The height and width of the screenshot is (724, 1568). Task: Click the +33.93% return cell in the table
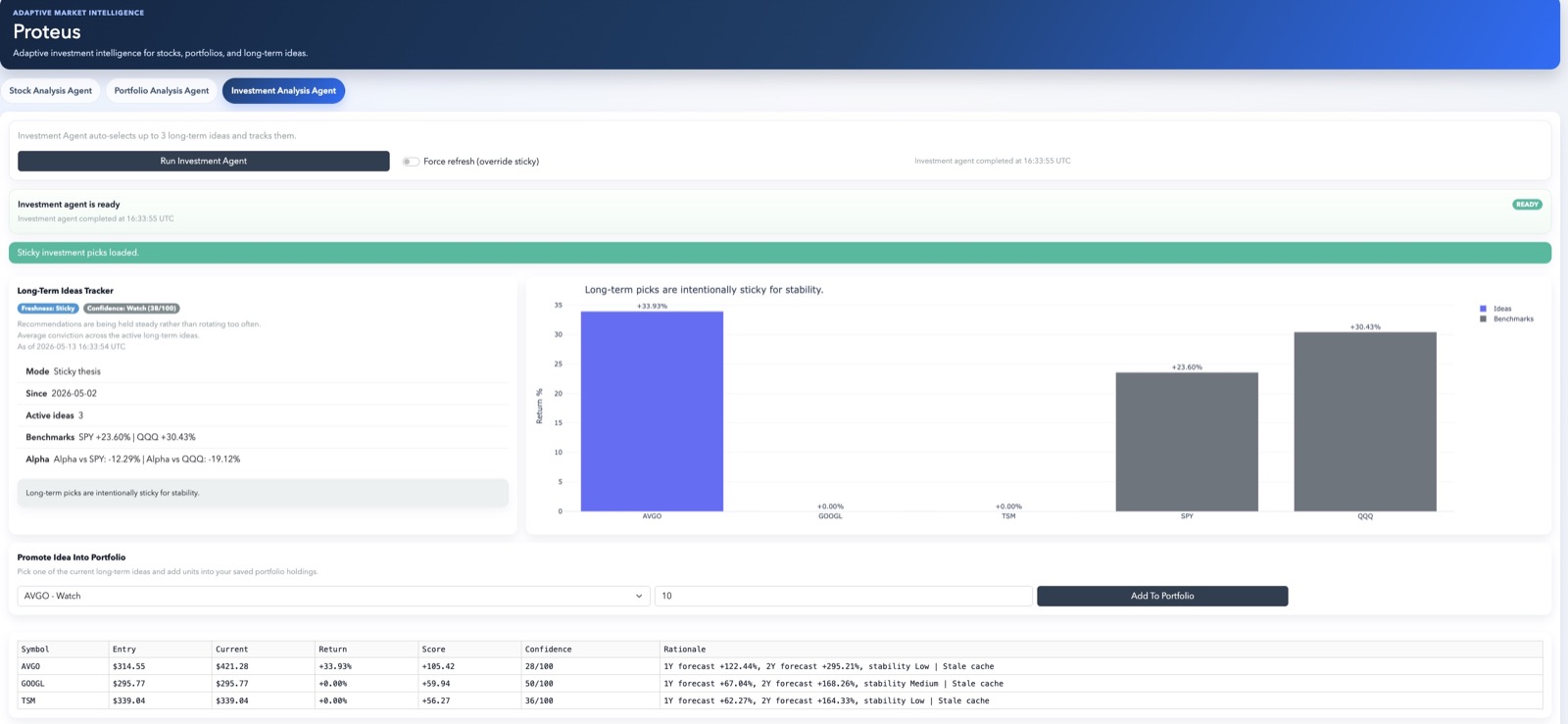click(366, 666)
